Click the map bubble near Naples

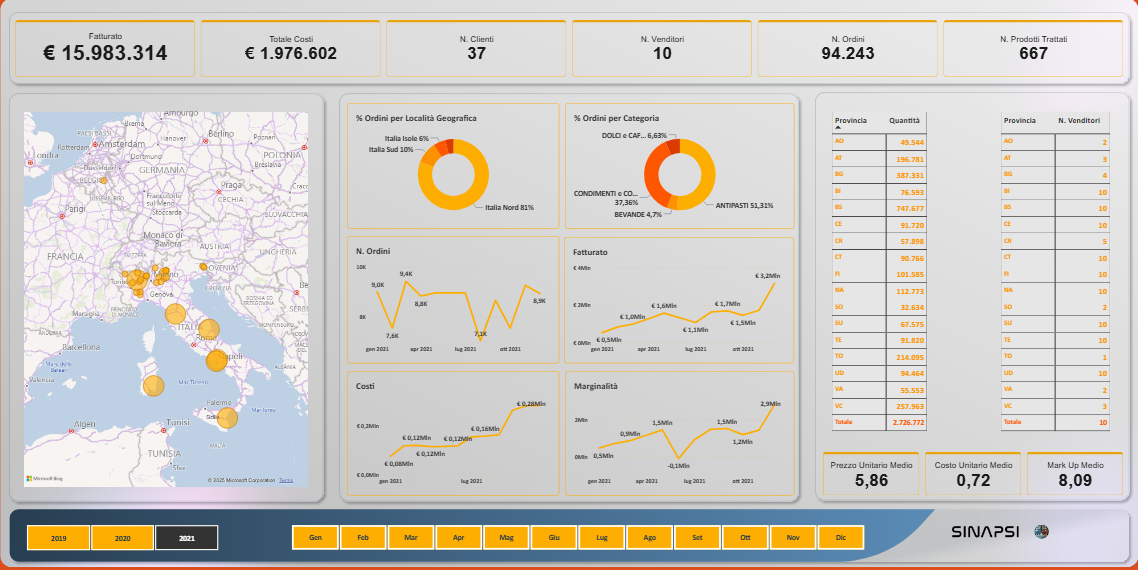coord(216,361)
